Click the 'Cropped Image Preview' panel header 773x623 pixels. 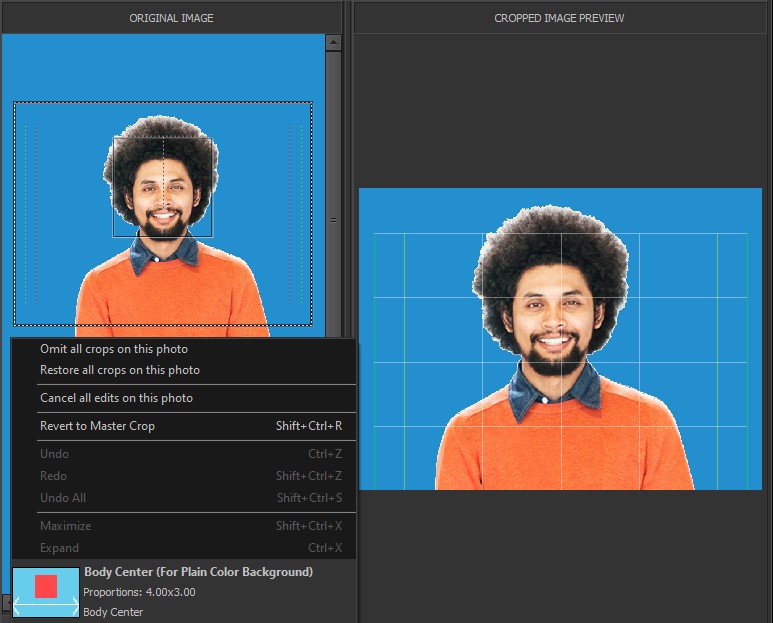[559, 18]
